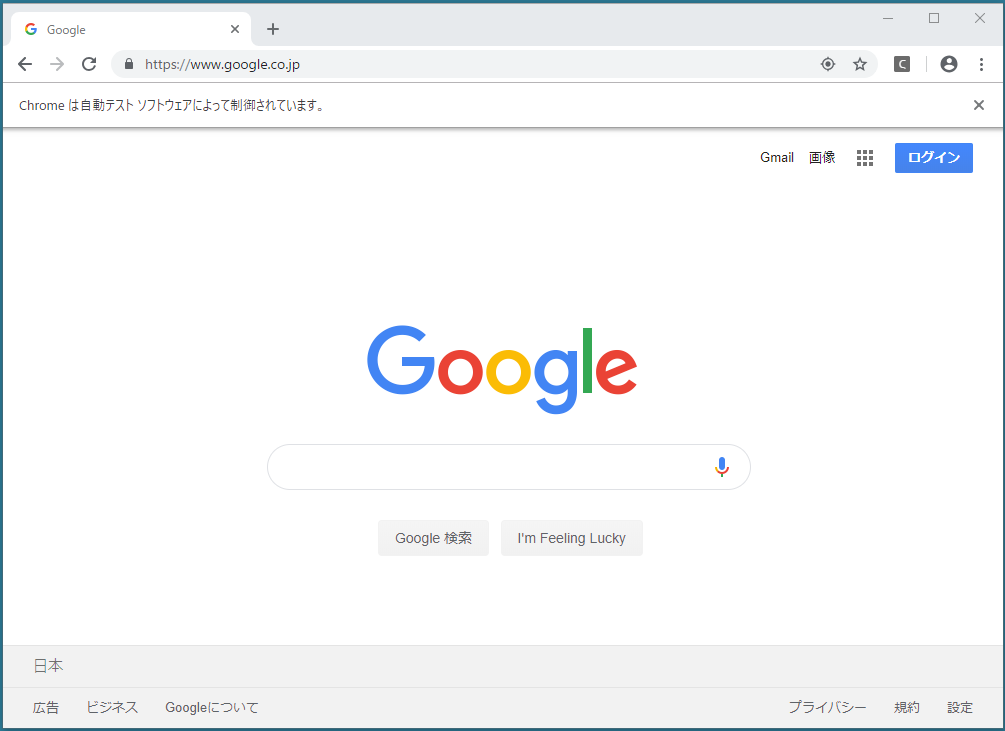Viewport: 1005px width, 731px height.
Task: Click I'm Feeling Lucky
Action: (571, 538)
